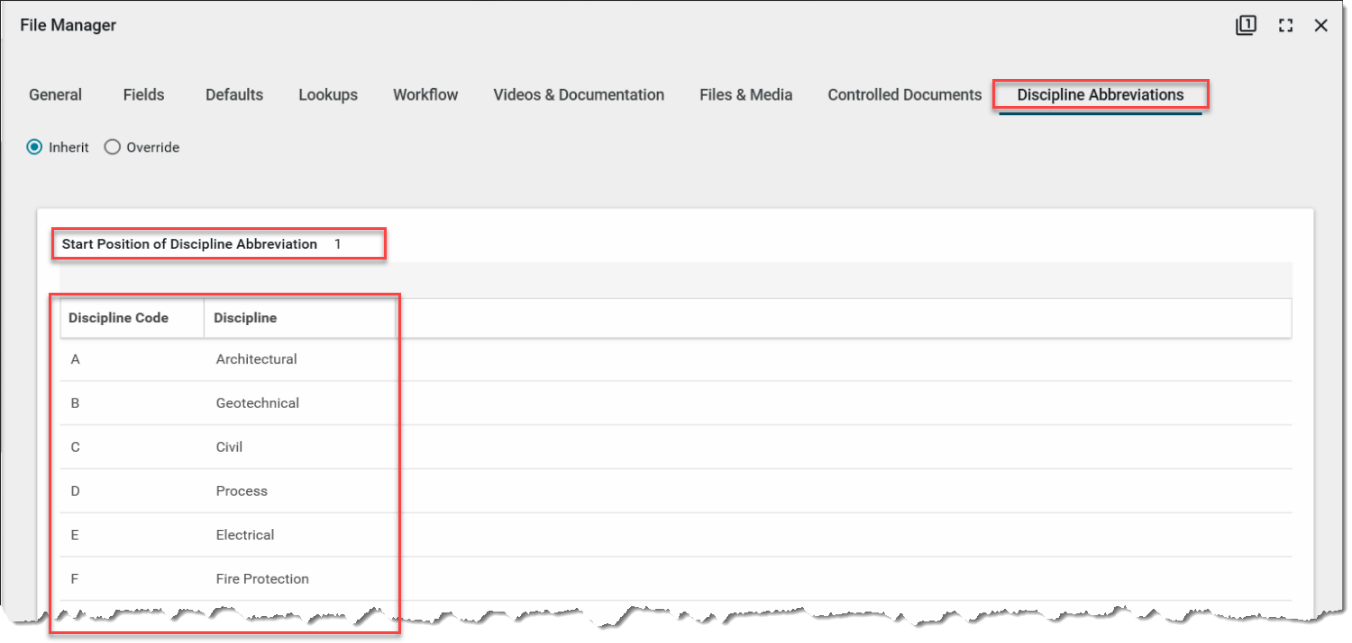
Task: Open the Controlled Documents tab
Action: coord(904,95)
